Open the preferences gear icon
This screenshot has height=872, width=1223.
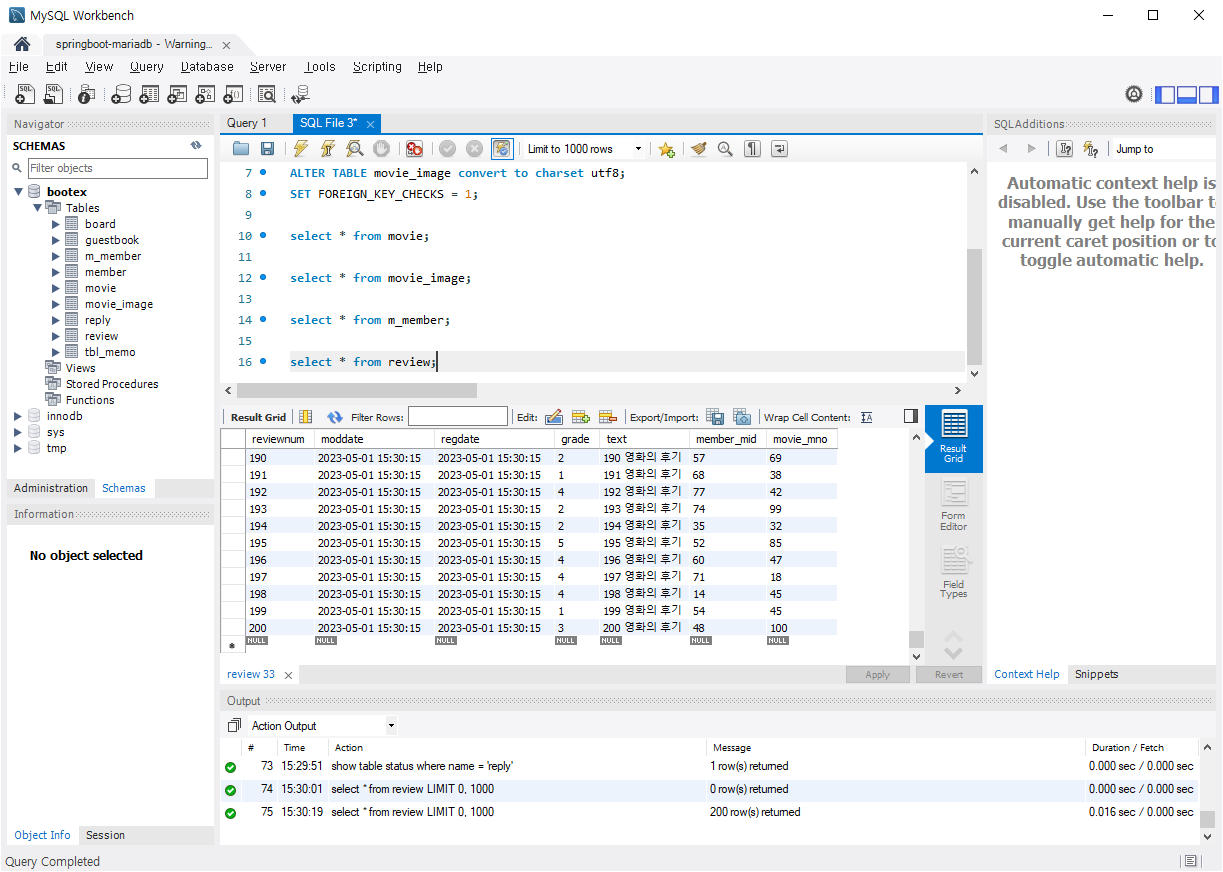click(x=1134, y=94)
